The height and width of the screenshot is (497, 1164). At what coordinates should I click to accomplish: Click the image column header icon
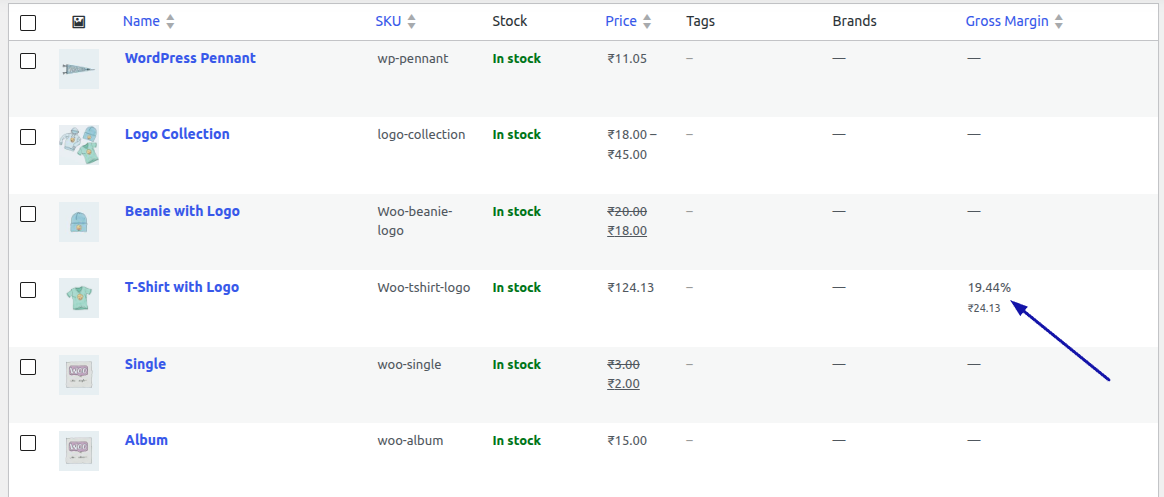point(79,22)
